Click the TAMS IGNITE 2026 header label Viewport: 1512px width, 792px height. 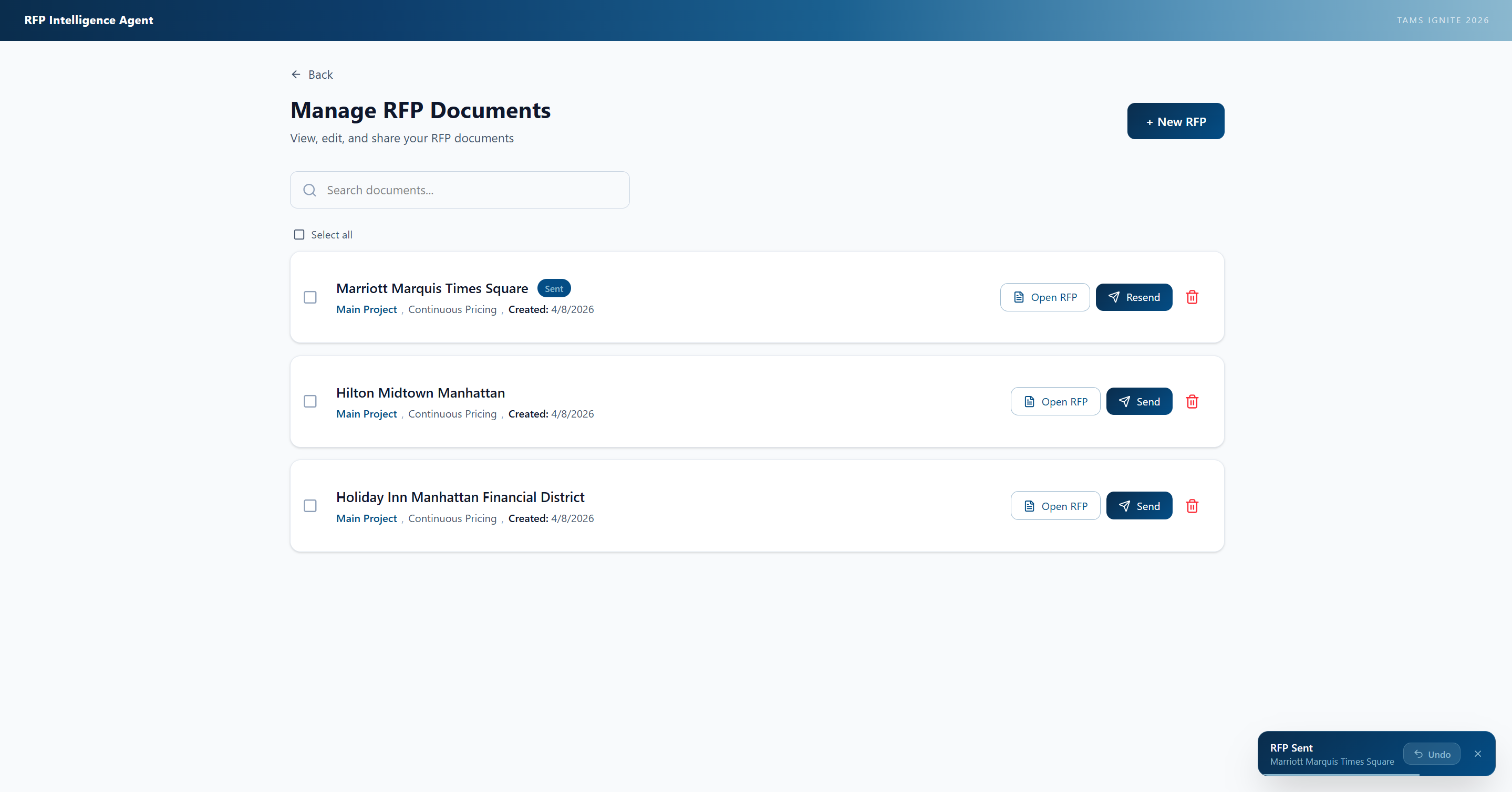[1443, 20]
